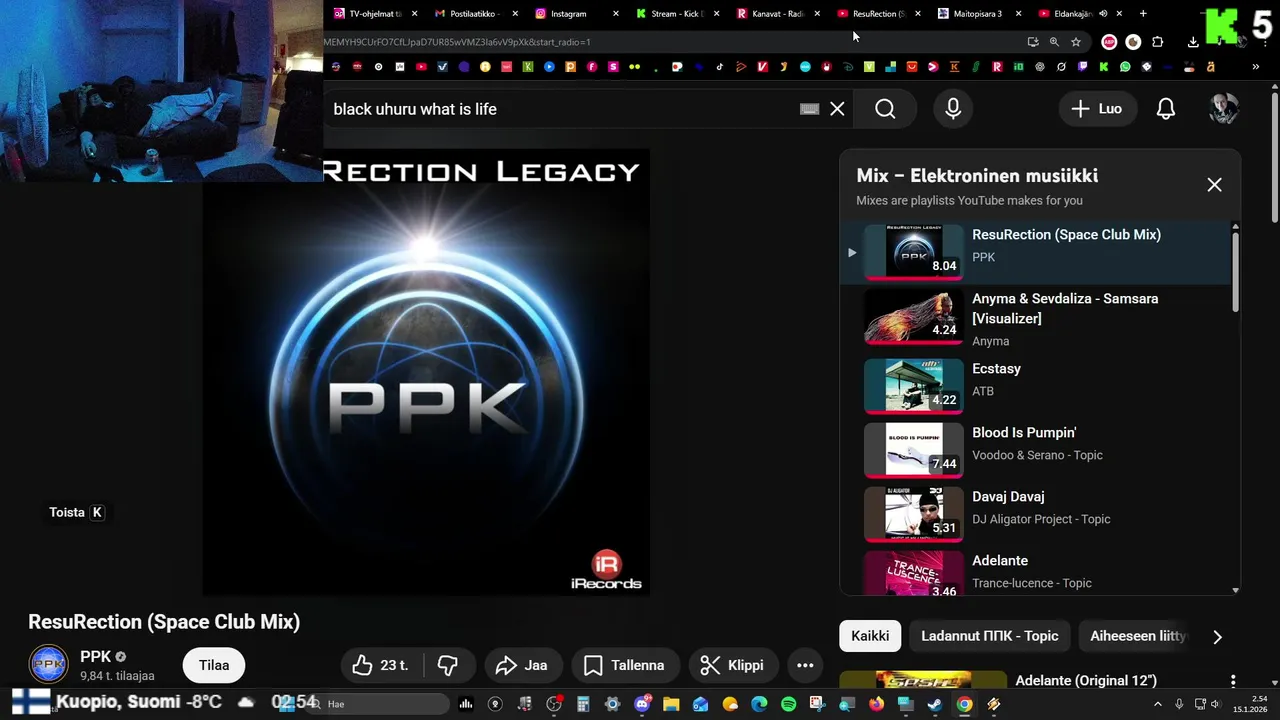Open more actions three-dot menu
1280x720 pixels.
(x=805, y=665)
